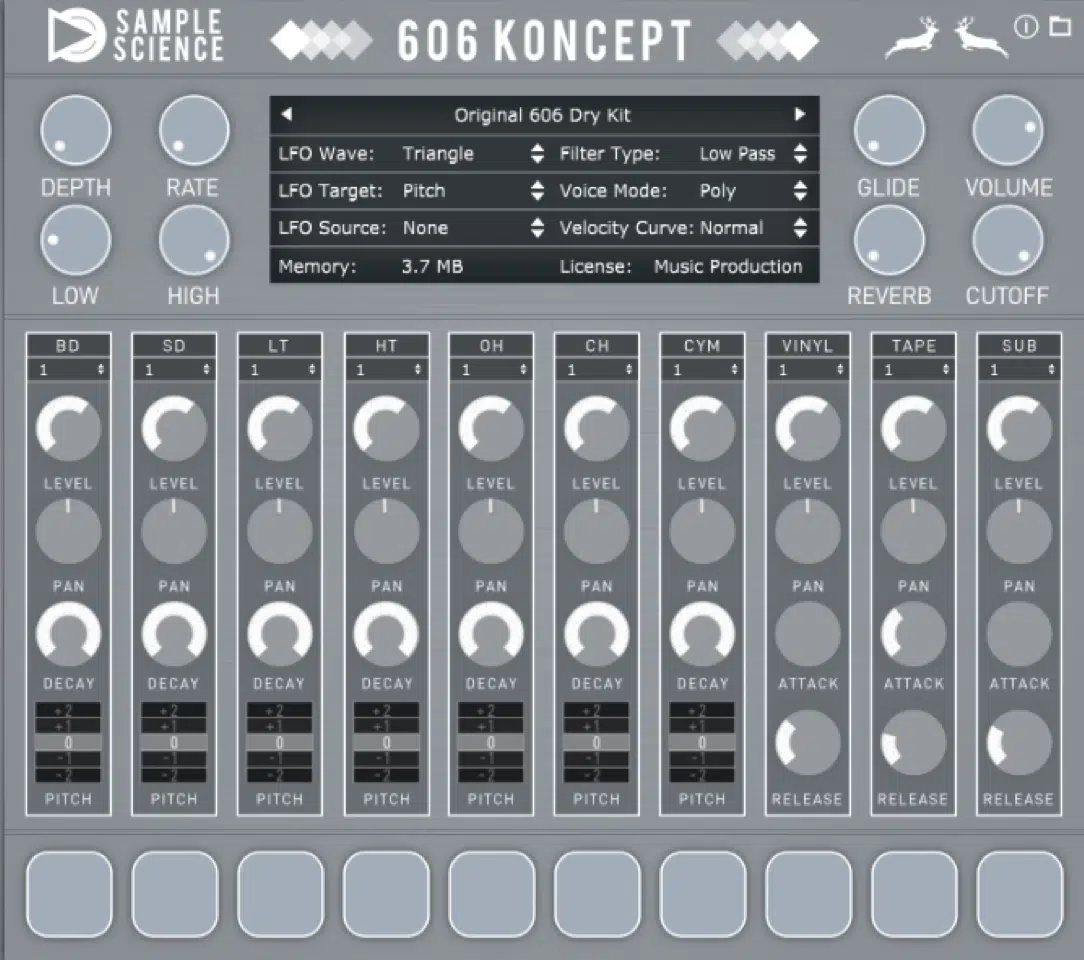Trigger the pad below the BD channel
This screenshot has width=1084, height=960.
(69, 894)
